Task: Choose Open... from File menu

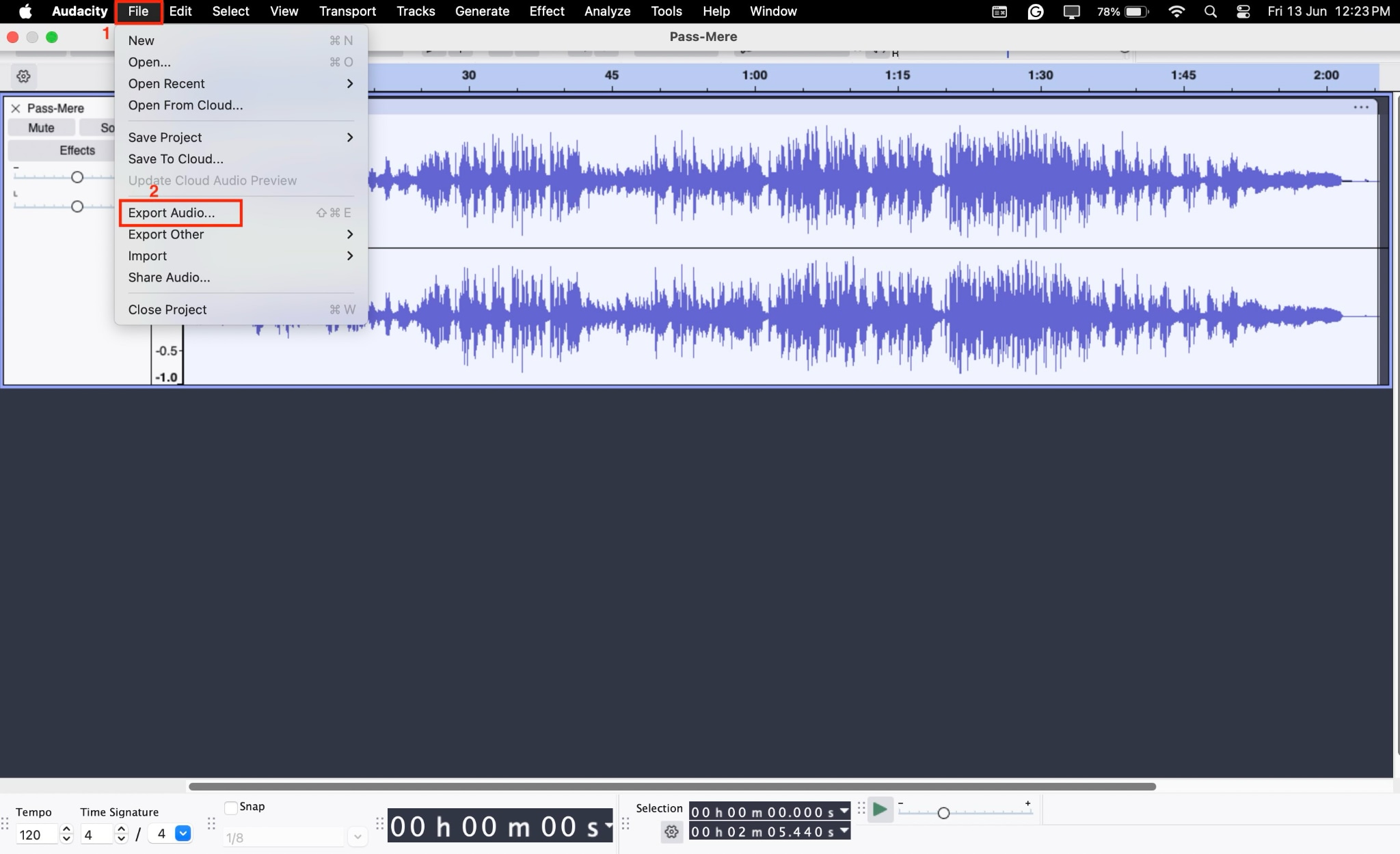Action: pyautogui.click(x=241, y=62)
